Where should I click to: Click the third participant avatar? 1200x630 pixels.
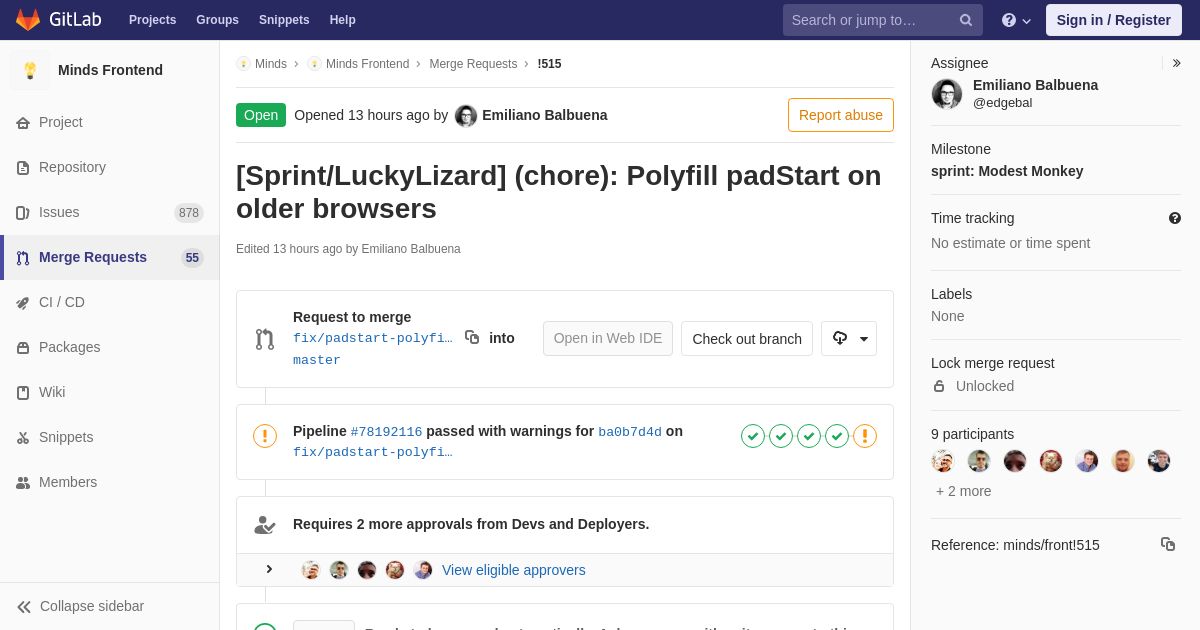(x=1015, y=461)
